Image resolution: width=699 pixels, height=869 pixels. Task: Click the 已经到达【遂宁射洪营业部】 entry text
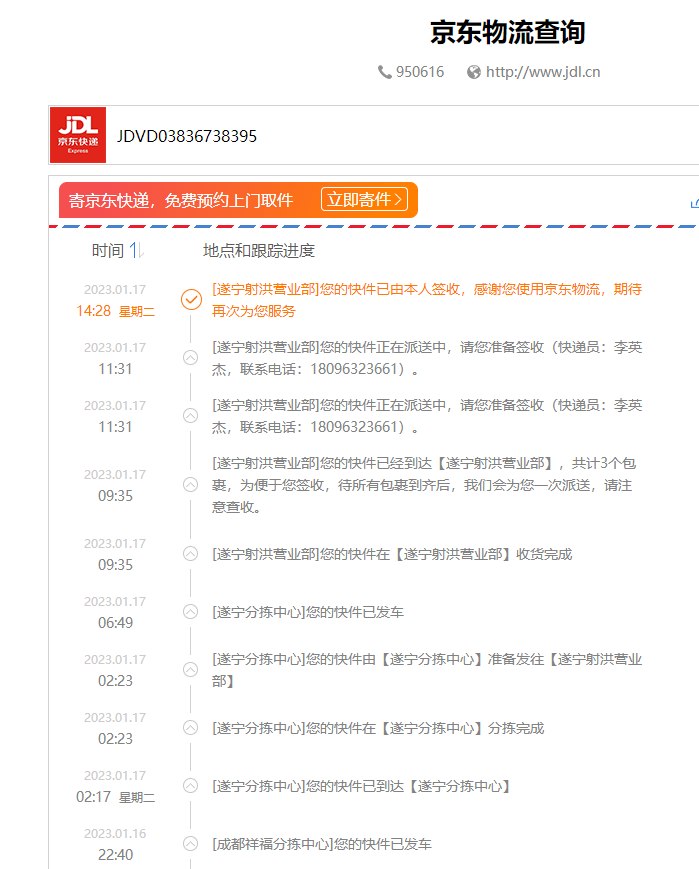[x=424, y=485]
